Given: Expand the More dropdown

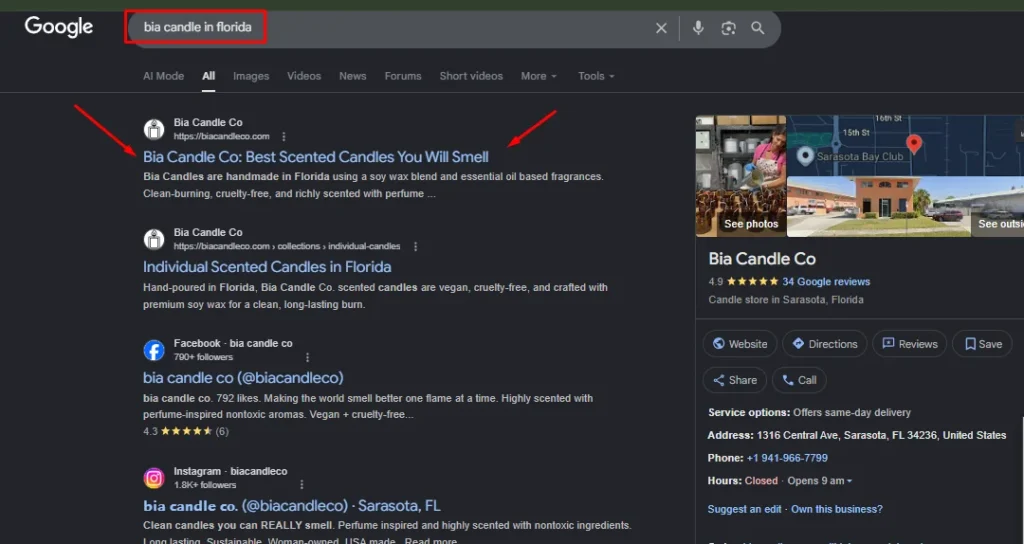Looking at the screenshot, I should click(x=539, y=76).
